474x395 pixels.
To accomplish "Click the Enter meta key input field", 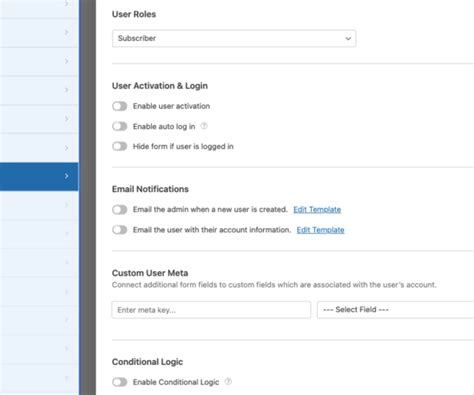I will (211, 310).
